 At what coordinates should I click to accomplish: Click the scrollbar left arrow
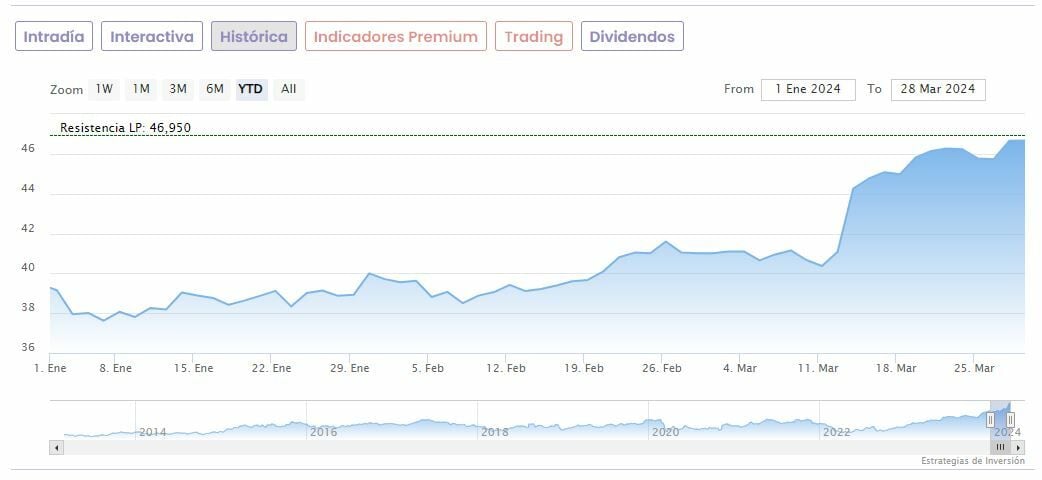click(x=56, y=447)
